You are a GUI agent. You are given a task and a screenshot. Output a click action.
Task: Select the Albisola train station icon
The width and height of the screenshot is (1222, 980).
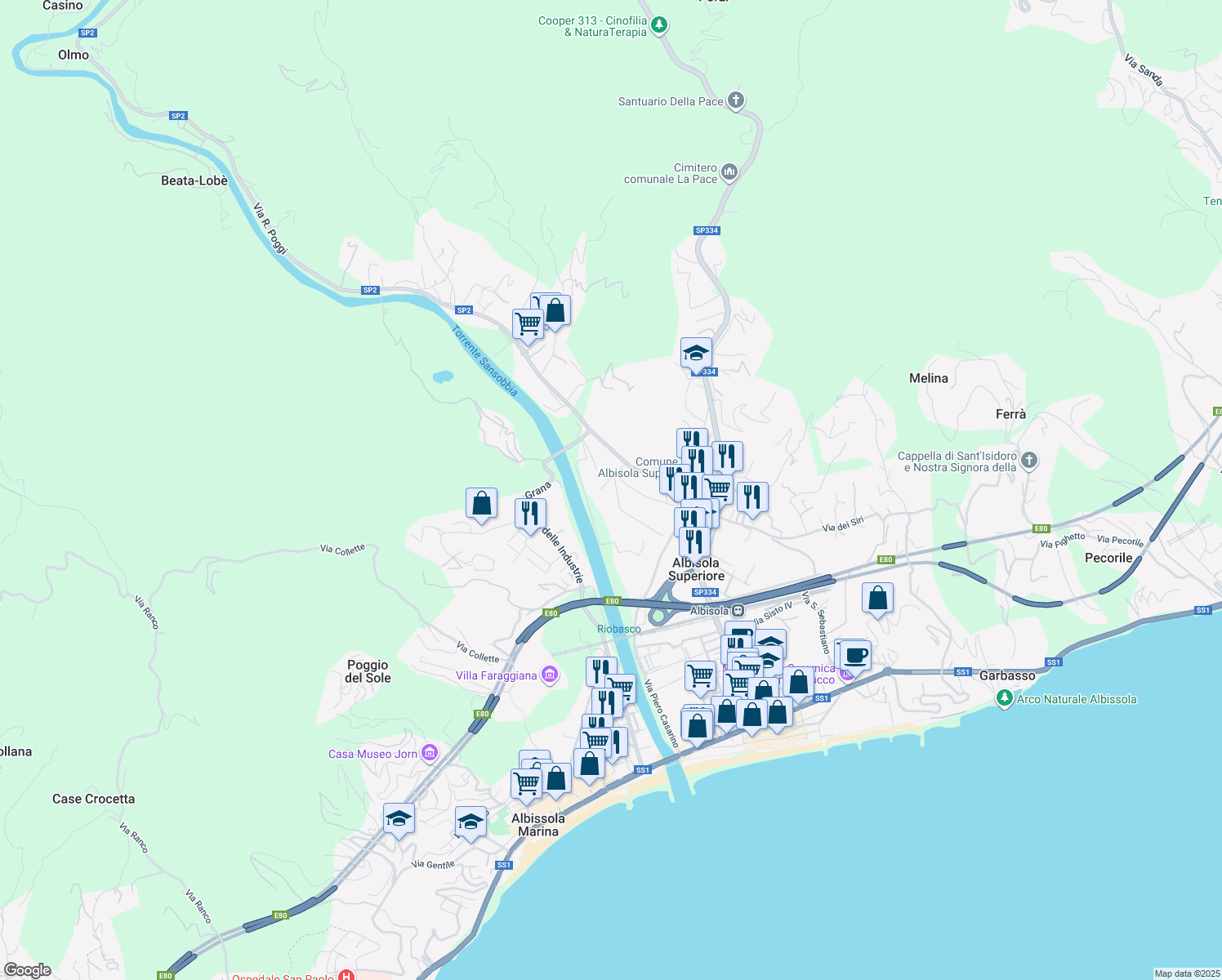click(x=738, y=610)
